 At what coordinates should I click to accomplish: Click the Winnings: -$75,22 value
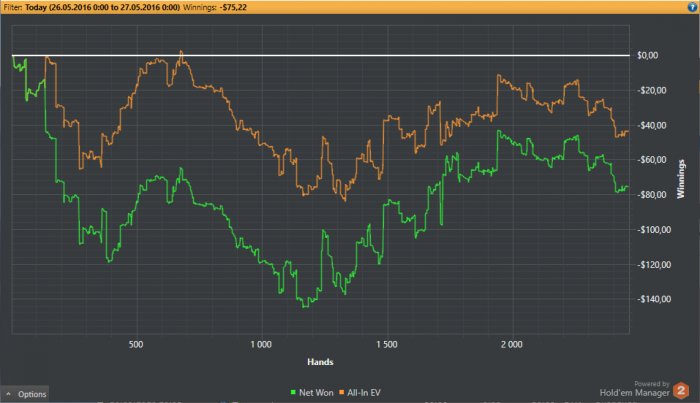click(x=215, y=7)
